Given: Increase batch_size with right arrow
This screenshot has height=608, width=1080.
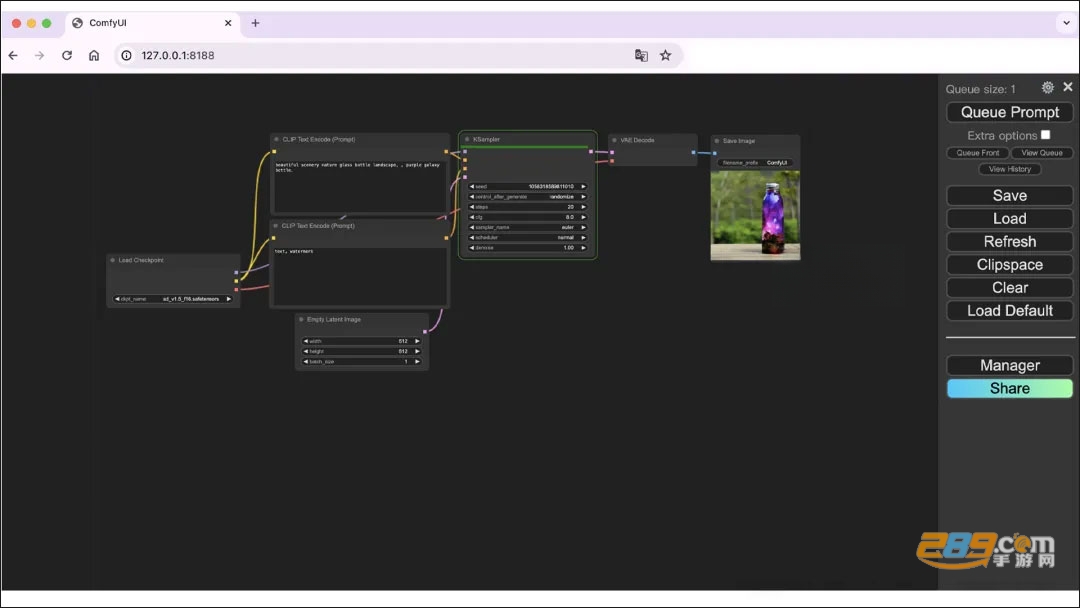Looking at the screenshot, I should [417, 361].
